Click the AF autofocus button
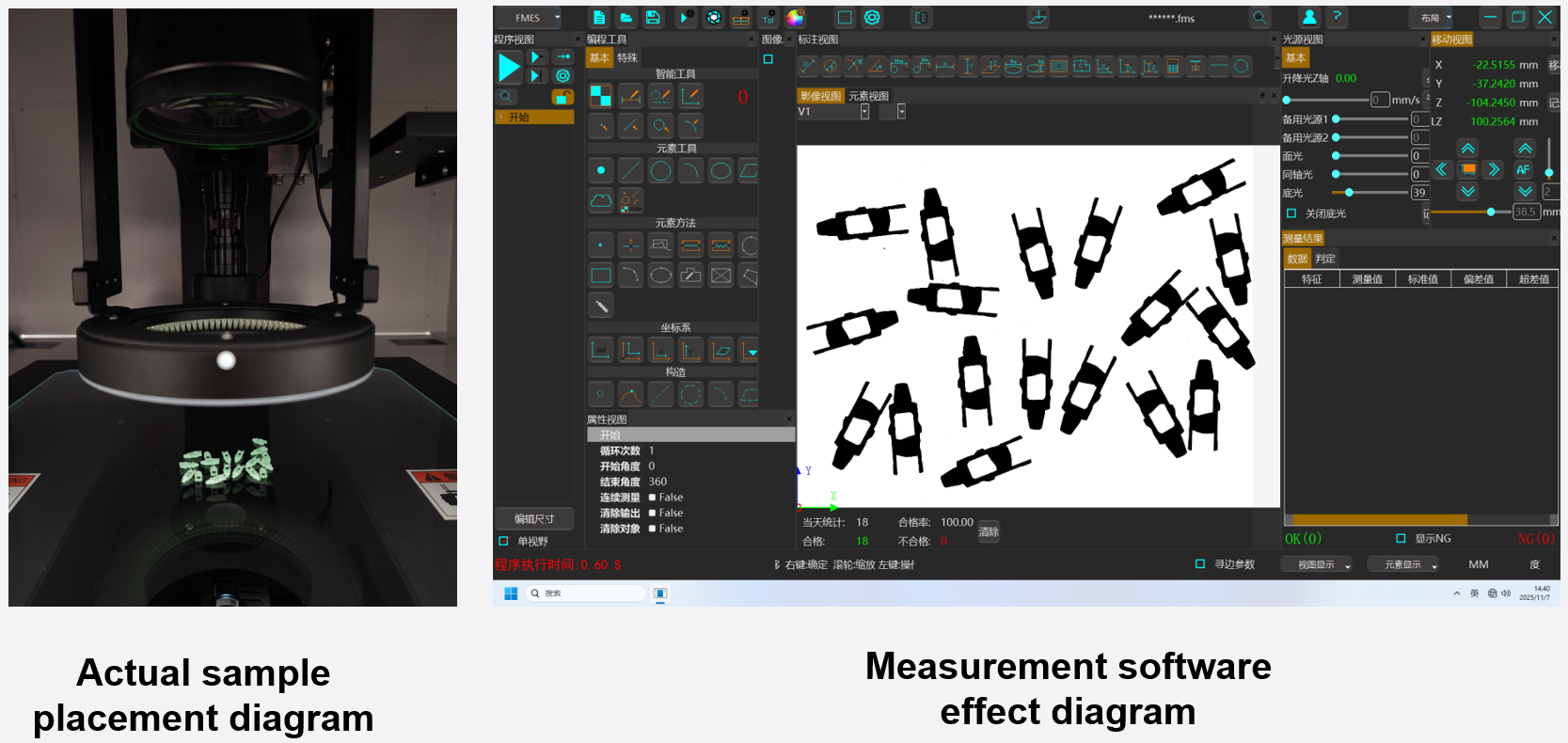The image size is (1568, 743). [x=1524, y=170]
